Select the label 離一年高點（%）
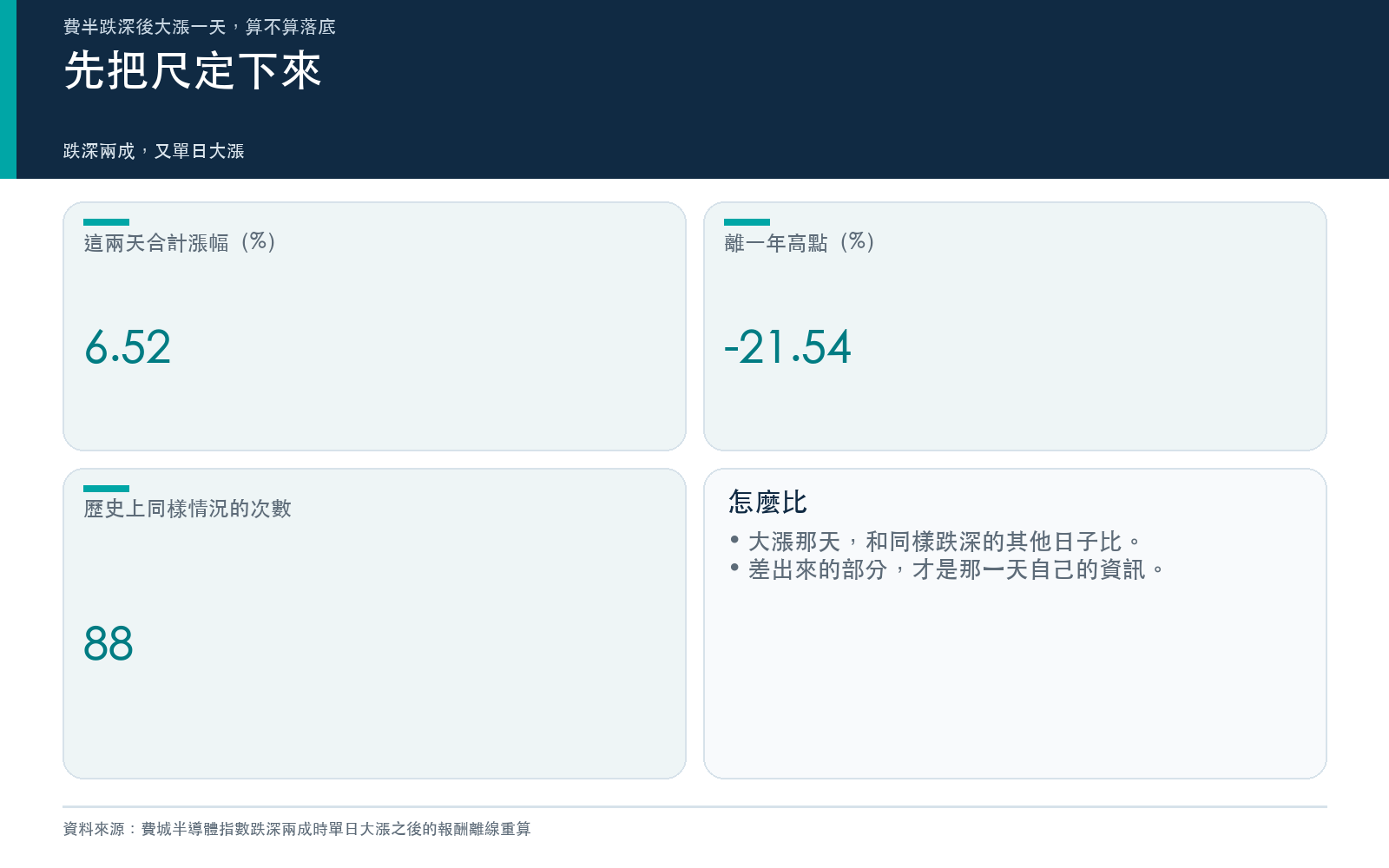This screenshot has width=1389, height=868. pos(800,242)
